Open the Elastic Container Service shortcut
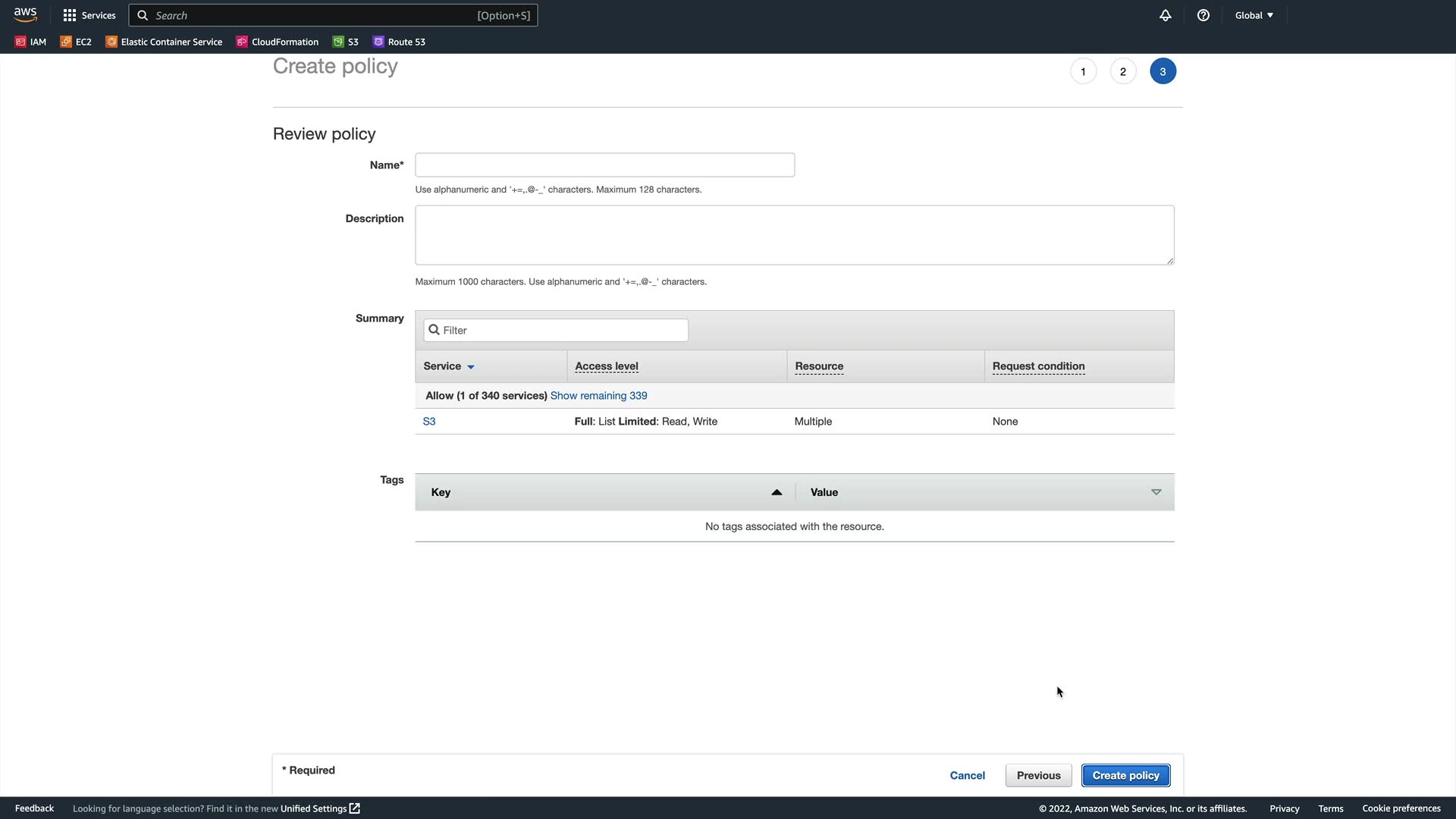 point(164,42)
